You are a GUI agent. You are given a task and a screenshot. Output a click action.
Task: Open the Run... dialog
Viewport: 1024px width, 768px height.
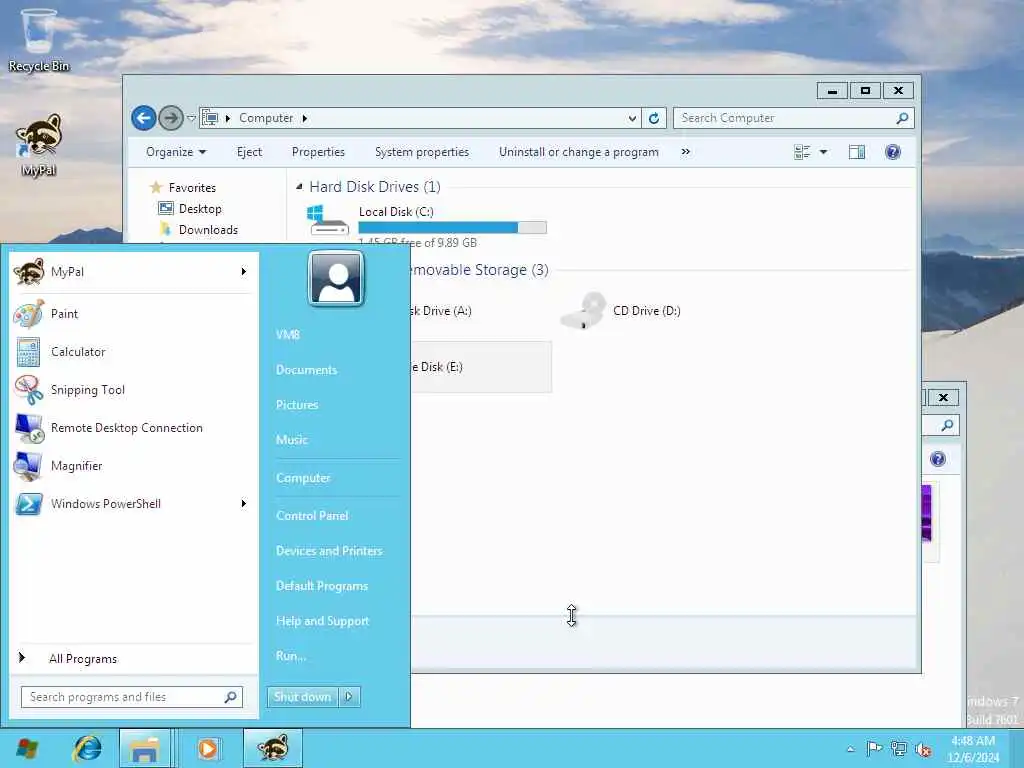point(291,656)
